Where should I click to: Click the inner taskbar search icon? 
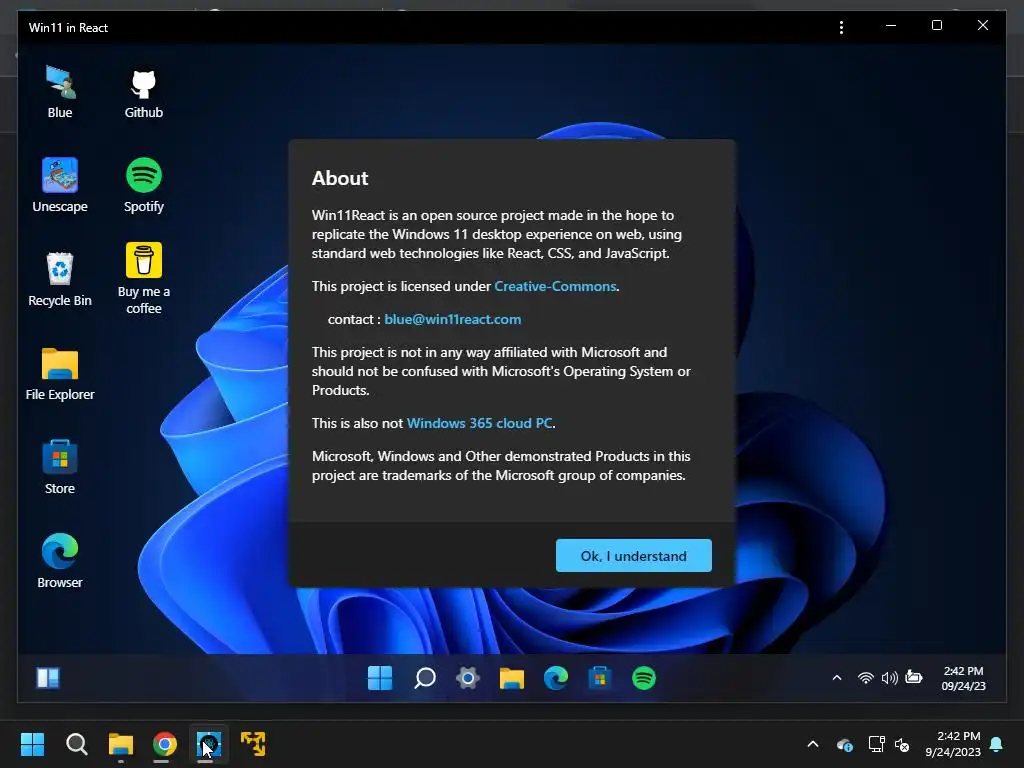point(424,678)
